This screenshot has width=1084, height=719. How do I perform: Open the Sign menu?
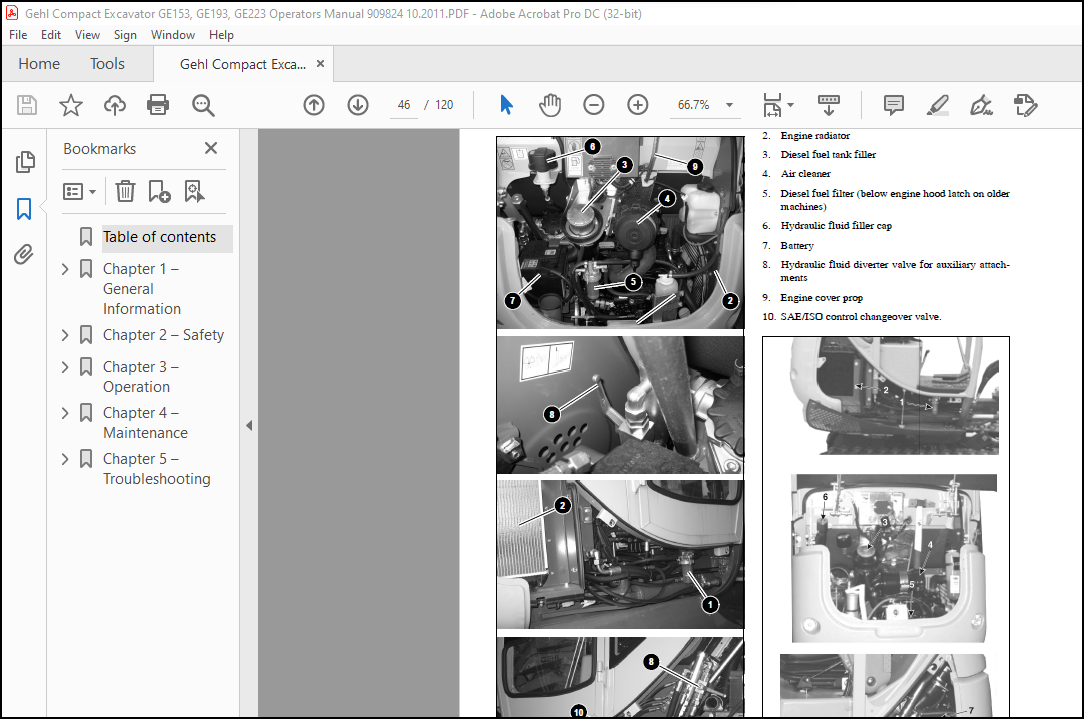125,35
